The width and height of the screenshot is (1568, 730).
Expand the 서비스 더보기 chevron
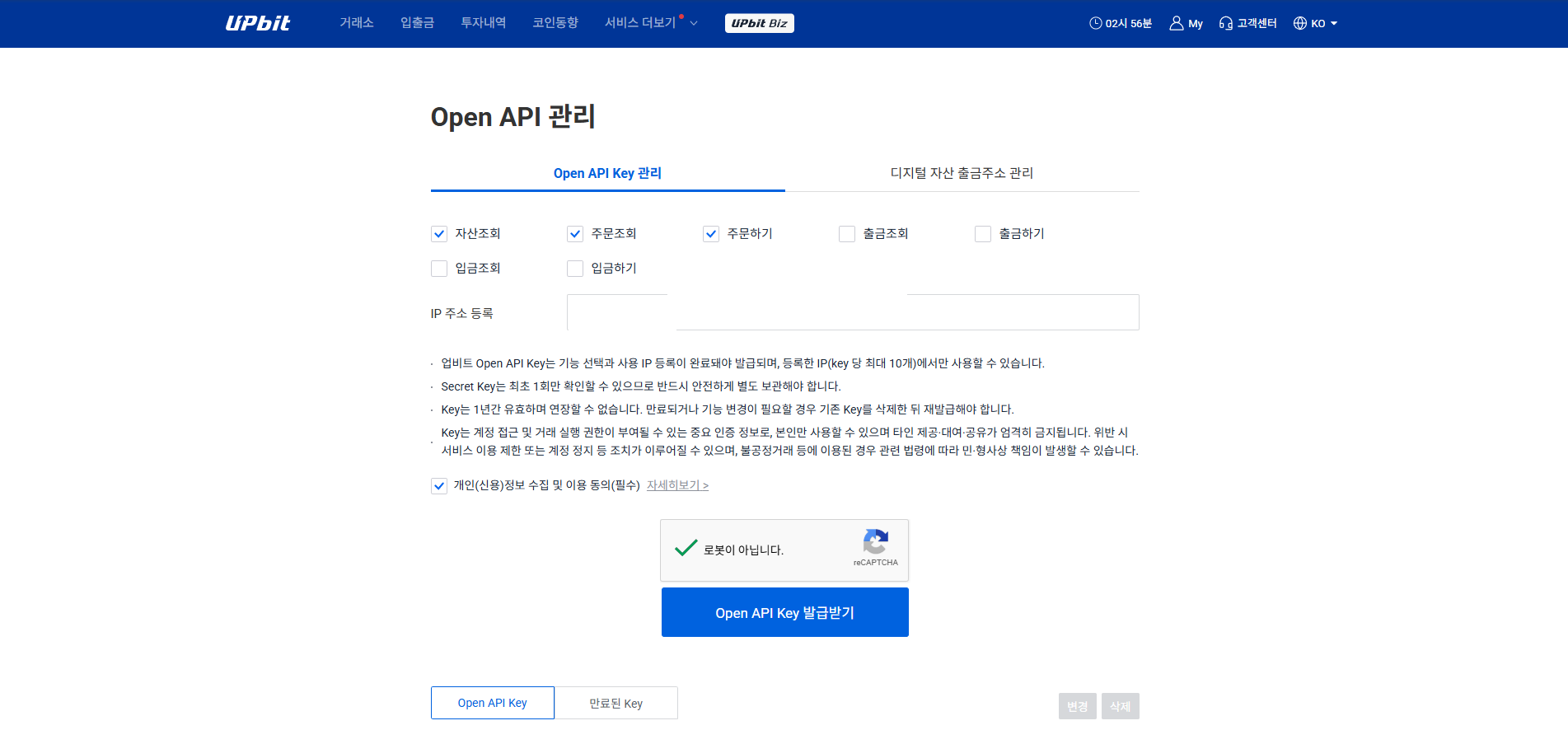[694, 23]
